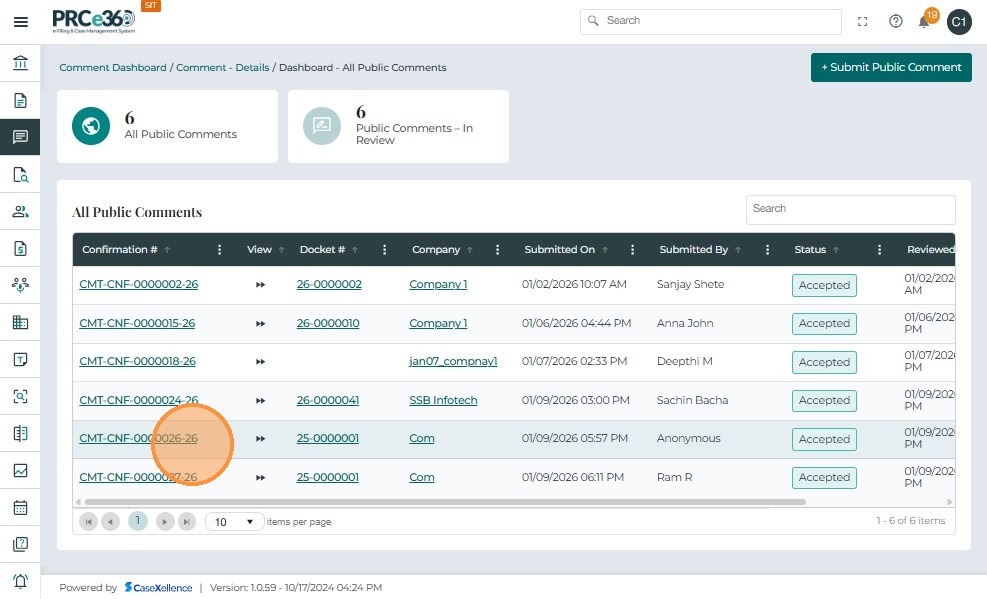Screen dimensions: 987x599
Task: Click view arrow for CMT-CNF-0000018-26 row
Action: click(x=260, y=362)
